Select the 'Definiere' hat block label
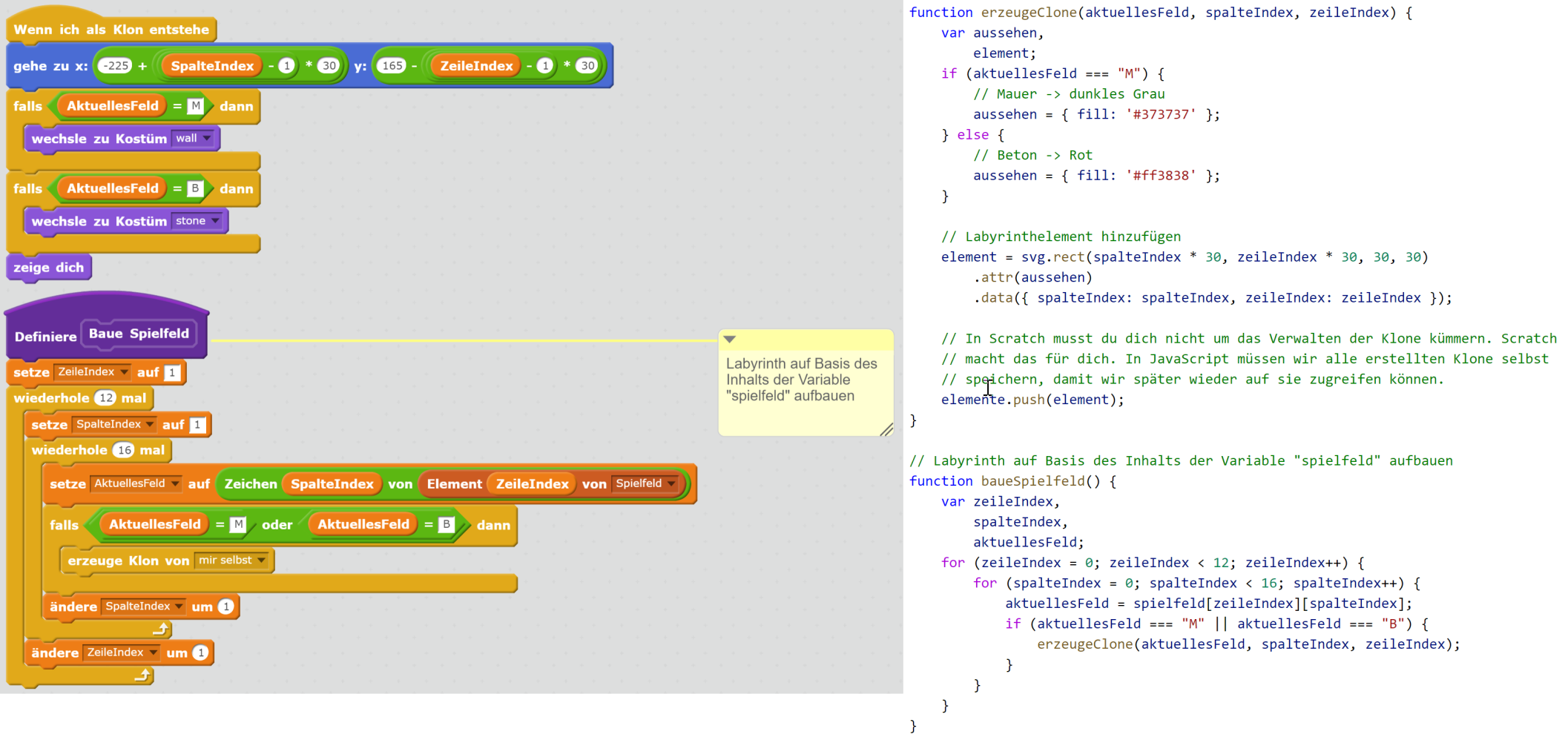This screenshot has height=737, width=1568. pos(45,336)
